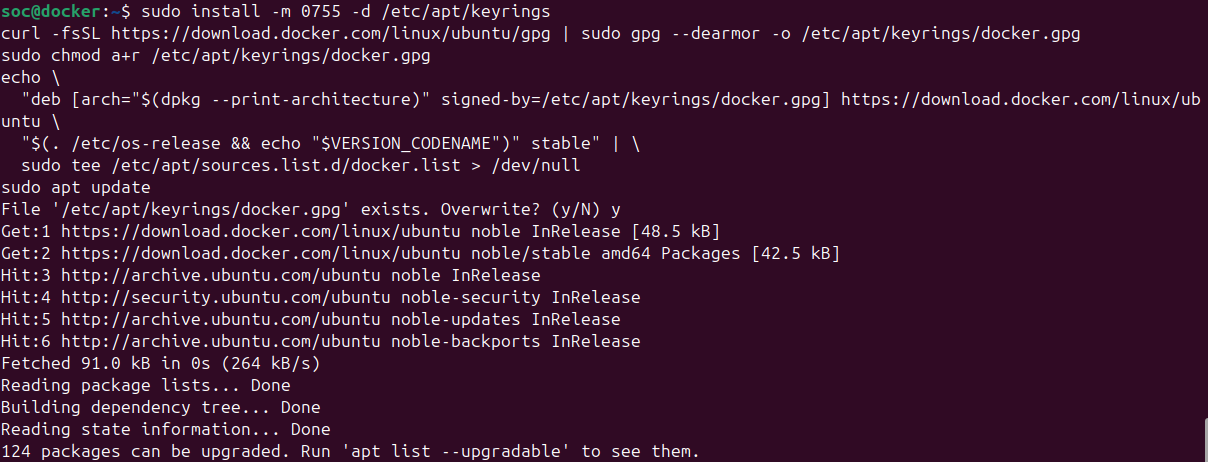The image size is (1208, 462).
Task: Click the archive.ubuntu.com URL on noble-backports line
Action: [221, 341]
